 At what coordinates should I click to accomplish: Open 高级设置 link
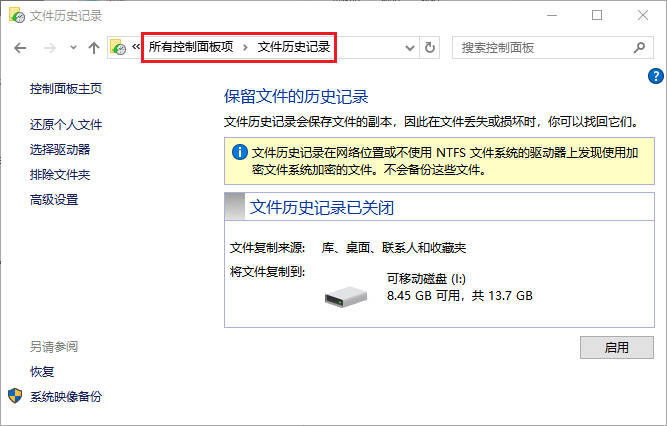coord(54,200)
